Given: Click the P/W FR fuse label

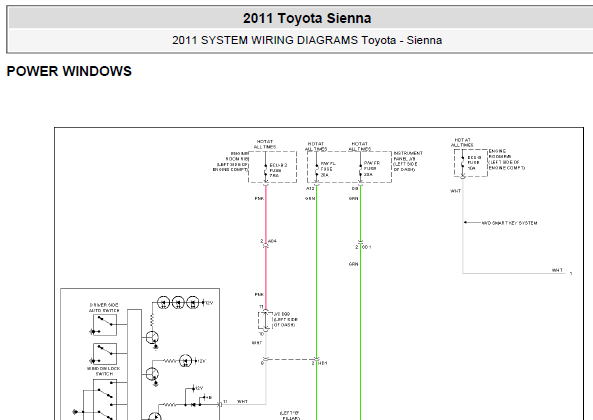Looking at the screenshot, I should pyautogui.click(x=371, y=169).
